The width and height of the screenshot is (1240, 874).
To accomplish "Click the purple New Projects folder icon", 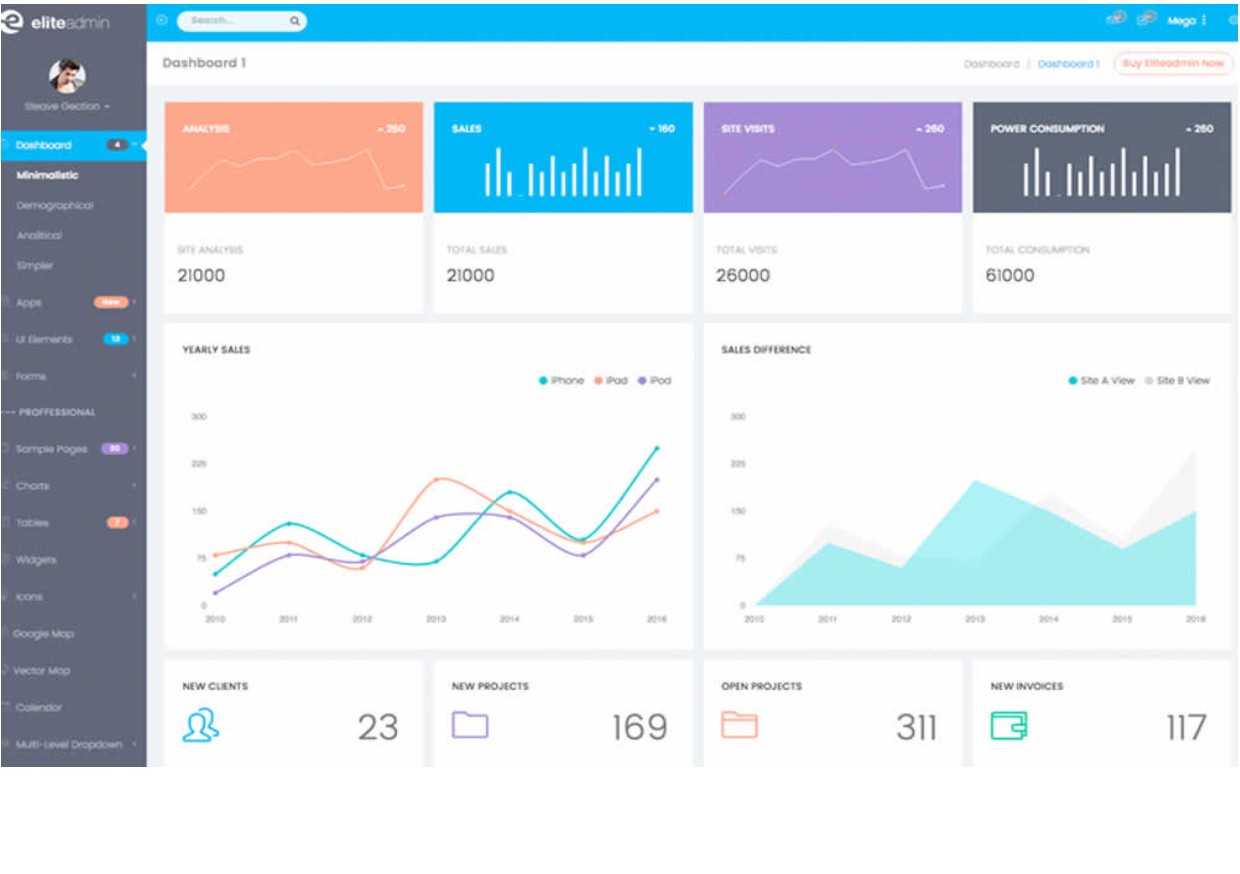I will pos(470,724).
